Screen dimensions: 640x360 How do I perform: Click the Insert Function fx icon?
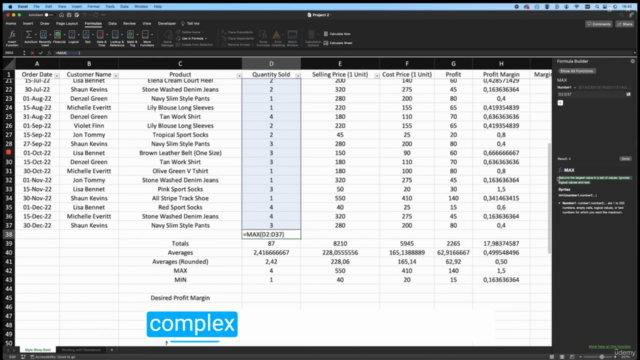click(x=12, y=35)
